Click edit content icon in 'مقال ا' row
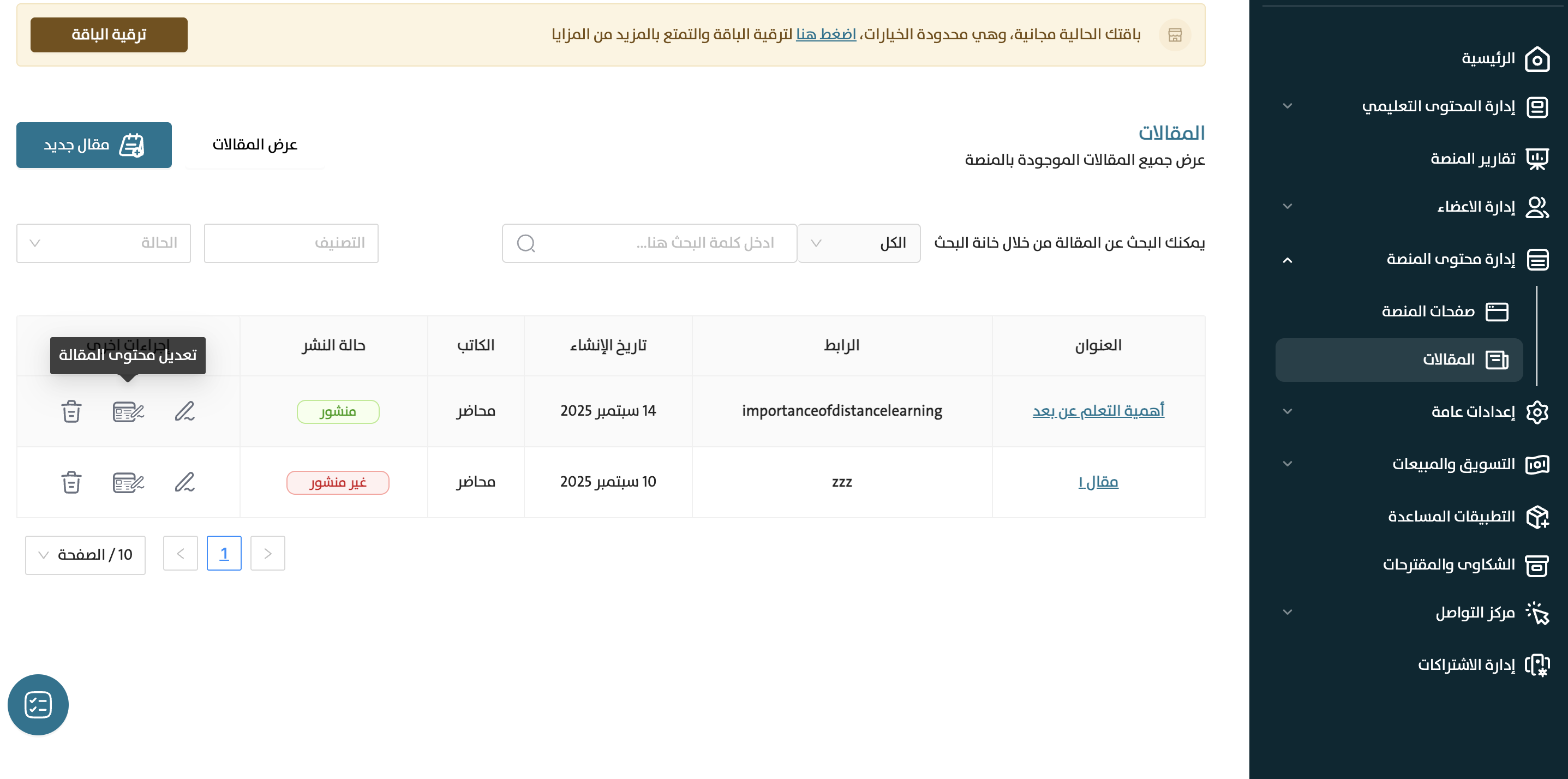This screenshot has height=779, width=1568. (128, 482)
